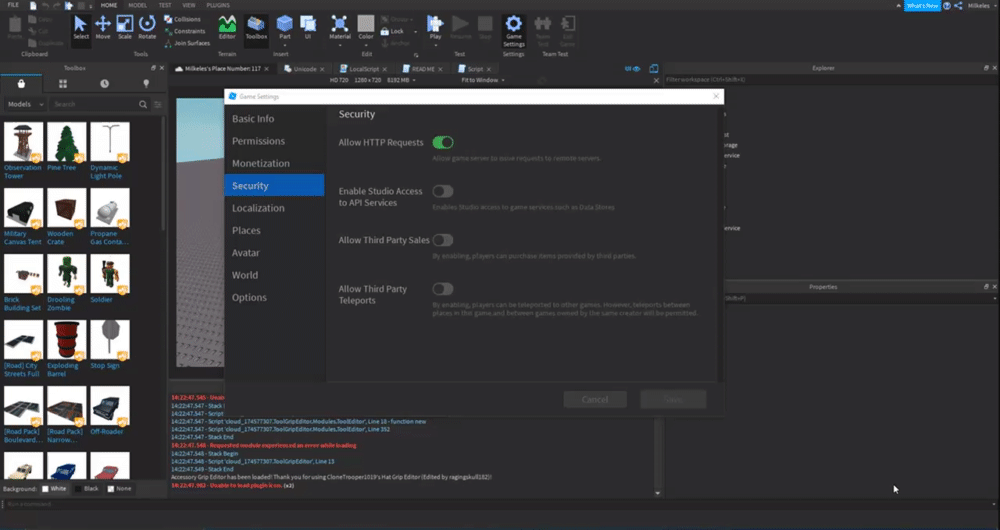Choose the Move tool
Image resolution: width=1000 pixels, height=530 pixels.
click(103, 28)
